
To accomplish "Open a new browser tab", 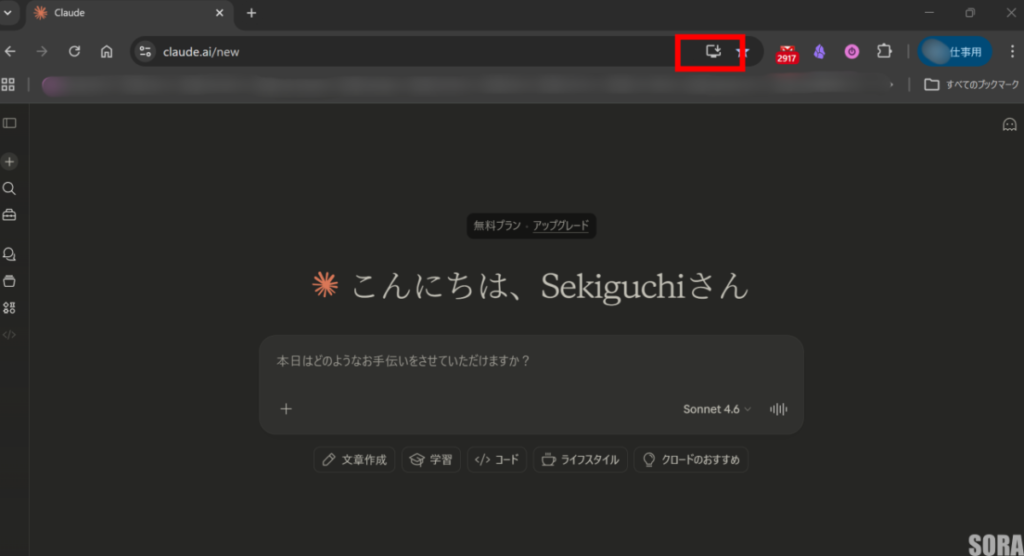I will click(x=251, y=13).
